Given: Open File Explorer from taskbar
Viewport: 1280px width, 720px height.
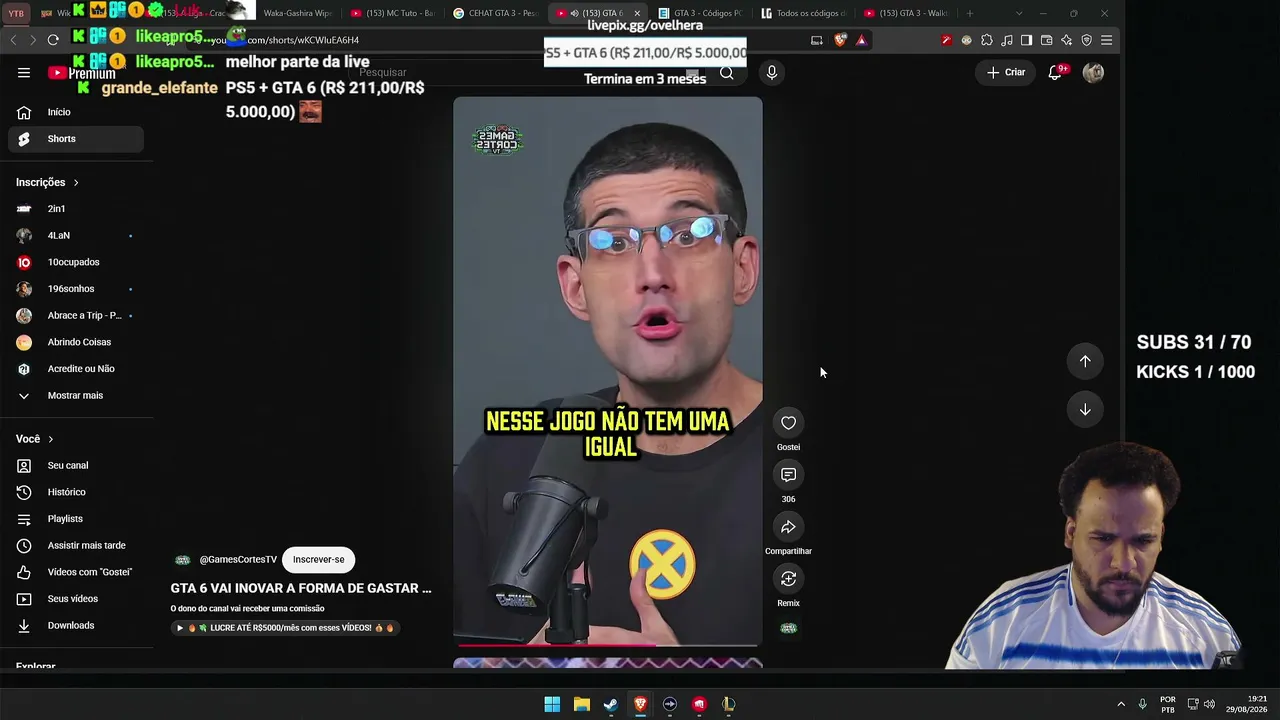Looking at the screenshot, I should (x=581, y=704).
